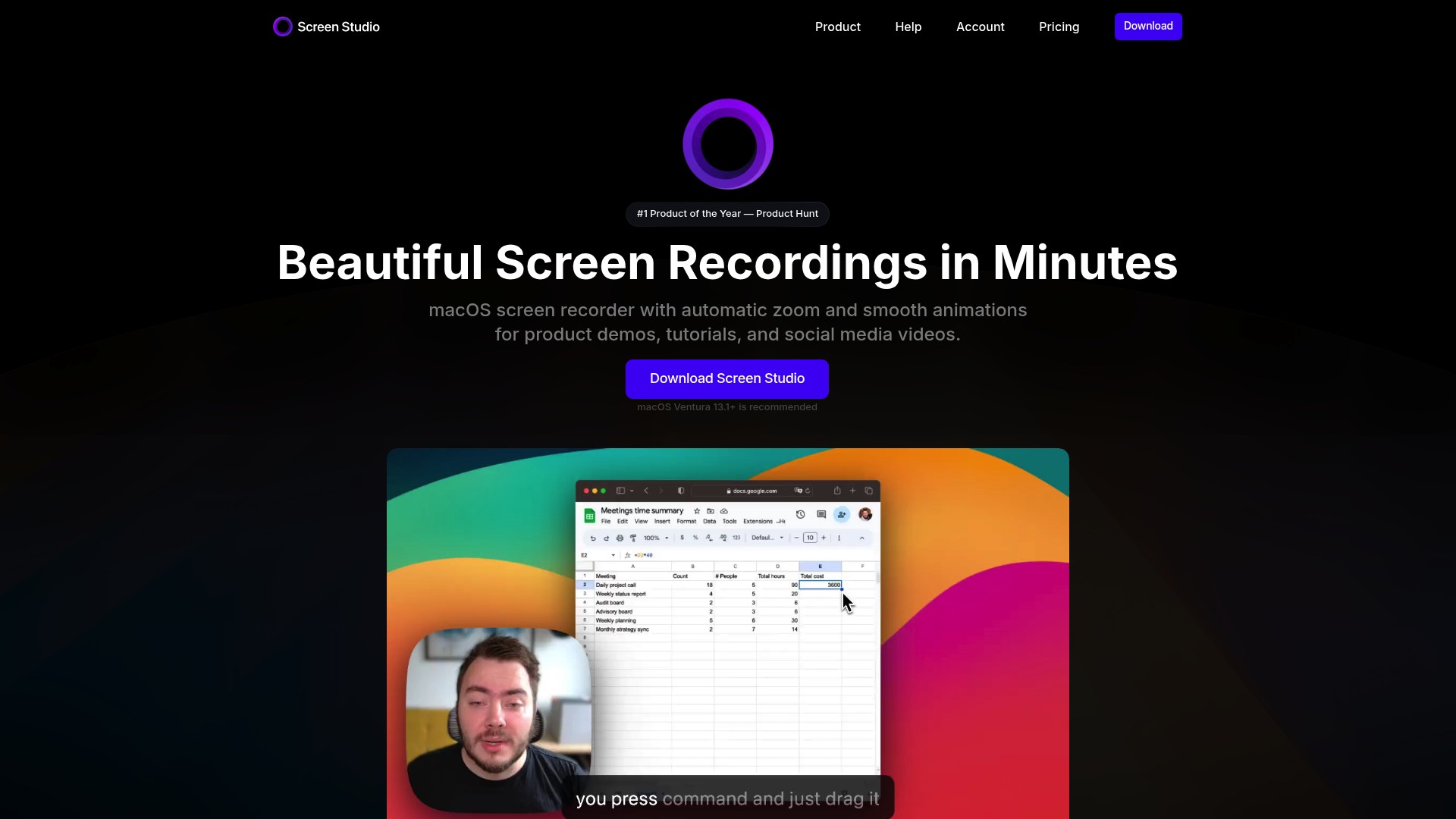
Task: Click the Screen Studio brand name in header
Action: click(338, 27)
